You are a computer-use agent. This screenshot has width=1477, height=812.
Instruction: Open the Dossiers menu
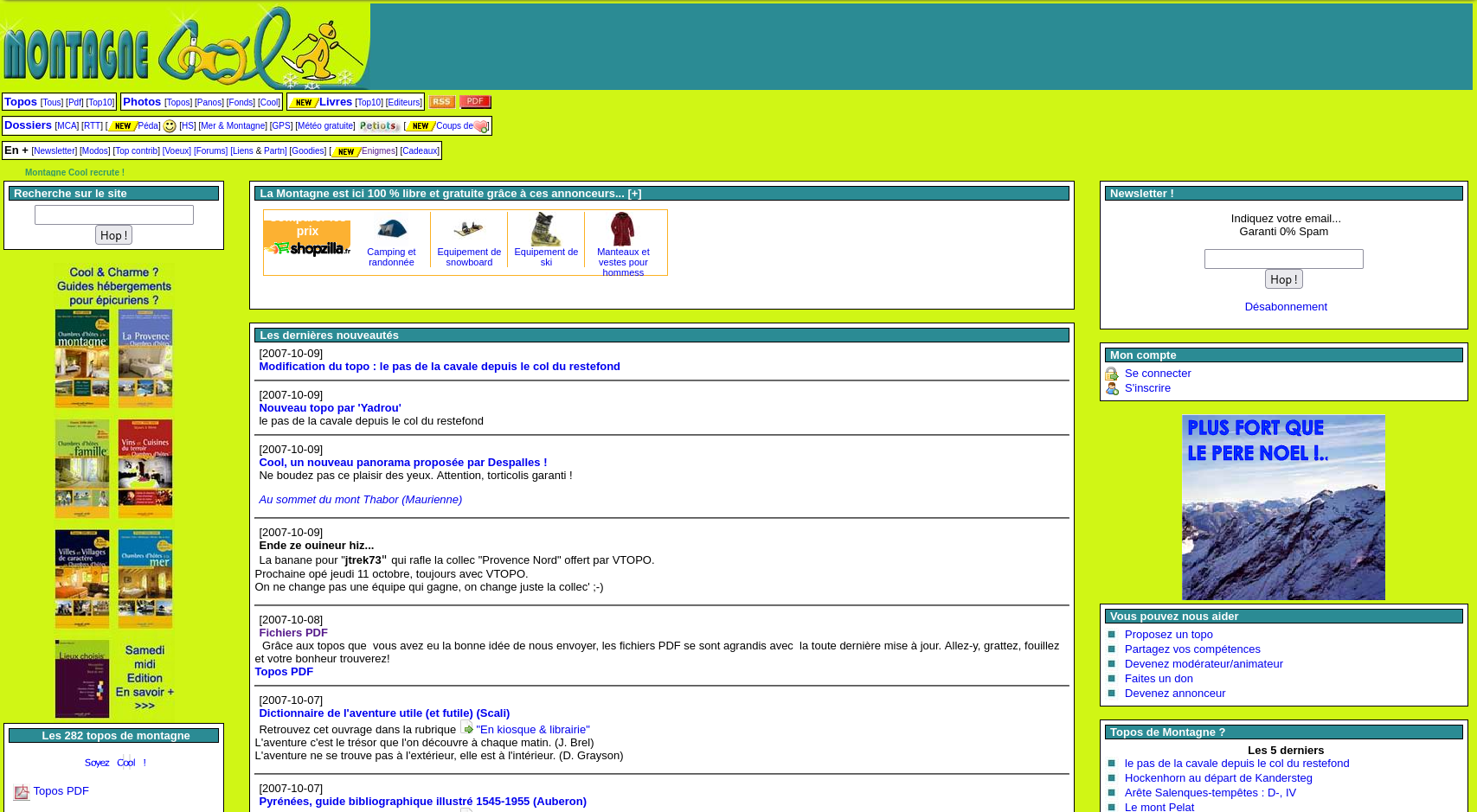pyautogui.click(x=28, y=125)
